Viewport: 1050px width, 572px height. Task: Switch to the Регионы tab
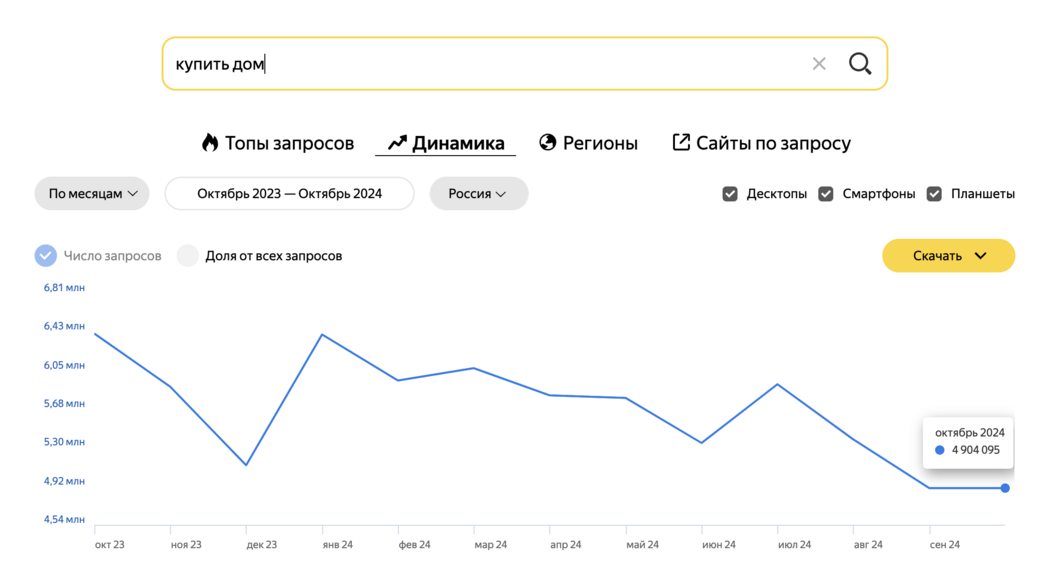(589, 143)
